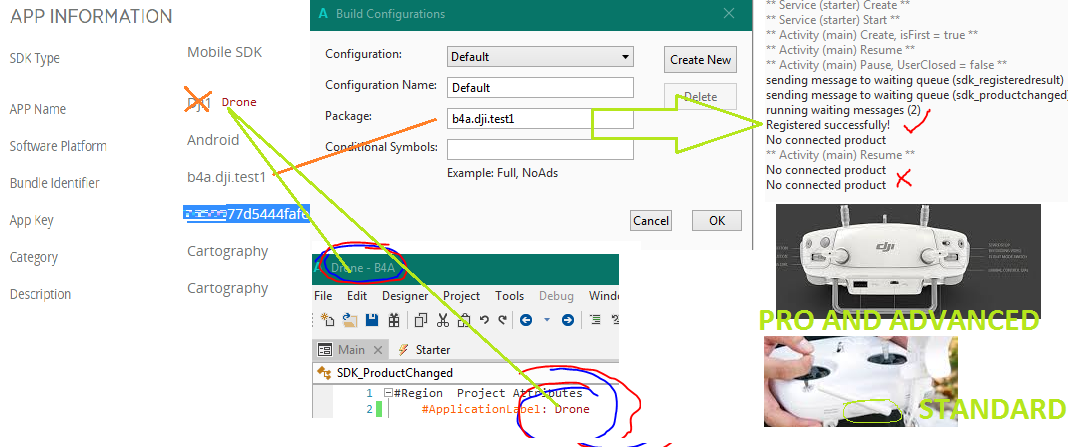Click the Cut scissors icon
Image resolution: width=1073 pixels, height=447 pixels.
[443, 320]
